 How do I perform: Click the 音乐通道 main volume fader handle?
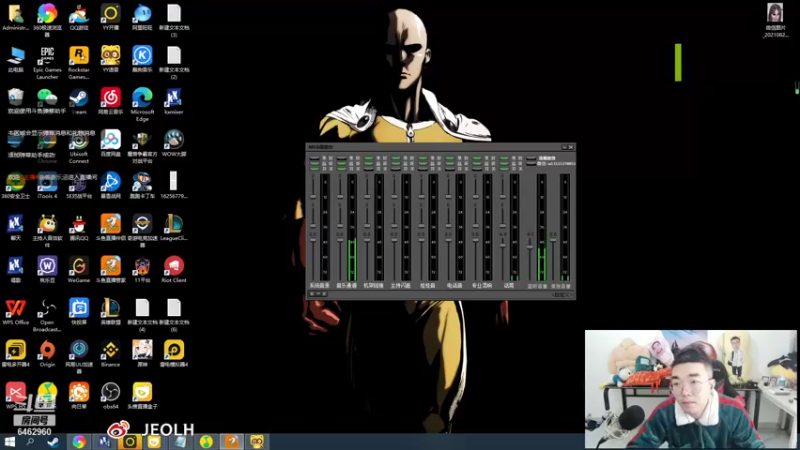pyautogui.click(x=340, y=240)
